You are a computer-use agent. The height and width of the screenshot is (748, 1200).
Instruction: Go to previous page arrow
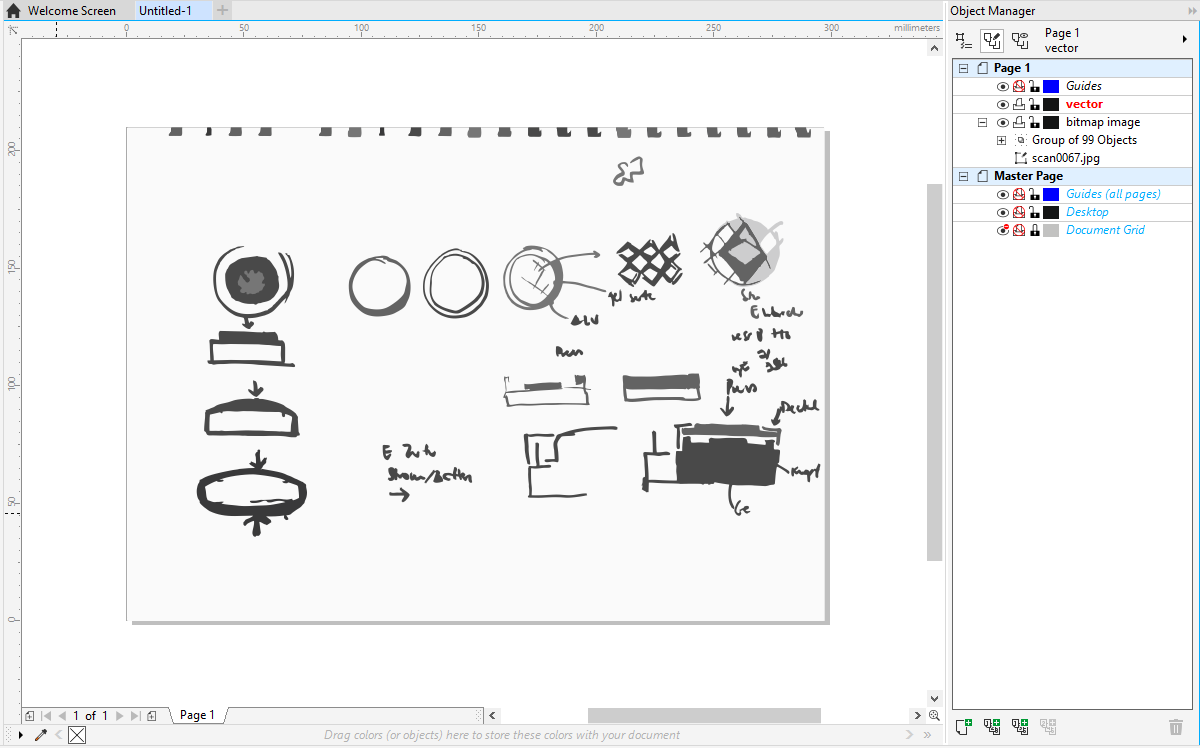(62, 716)
